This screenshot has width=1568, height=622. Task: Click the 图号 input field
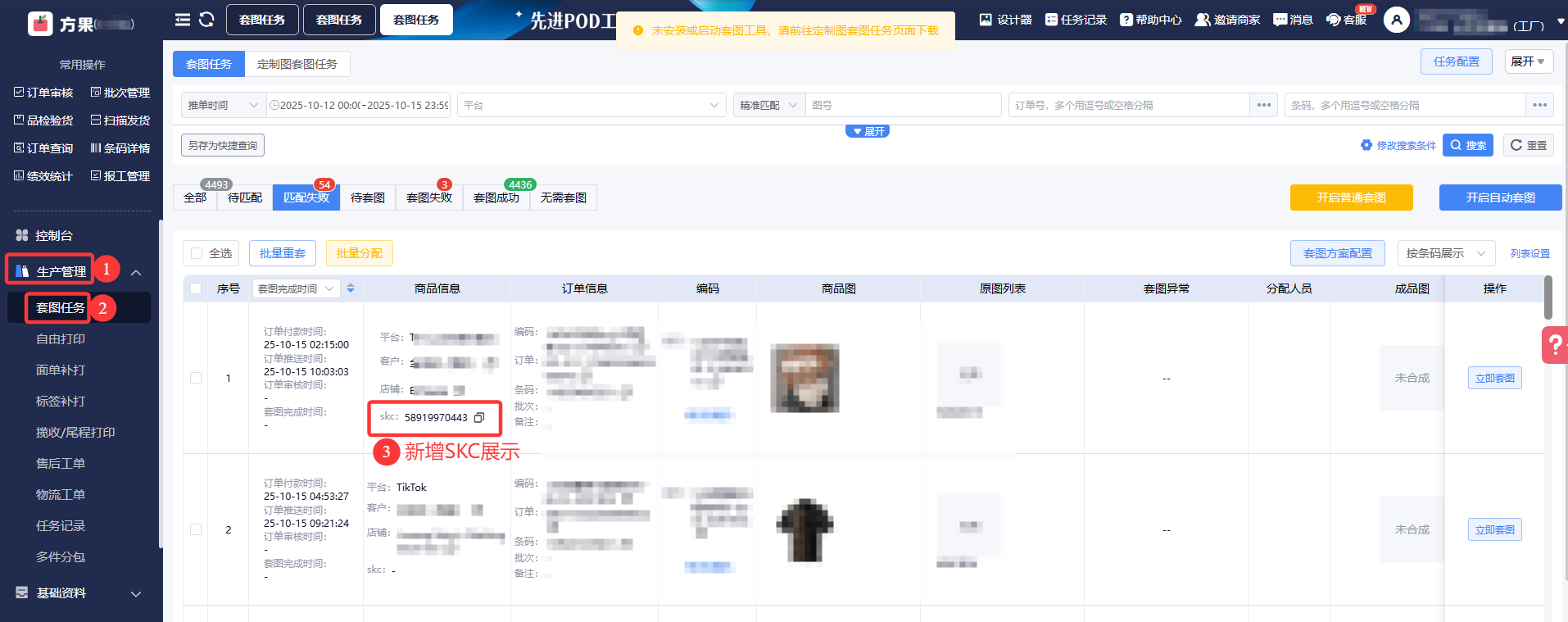[904, 105]
